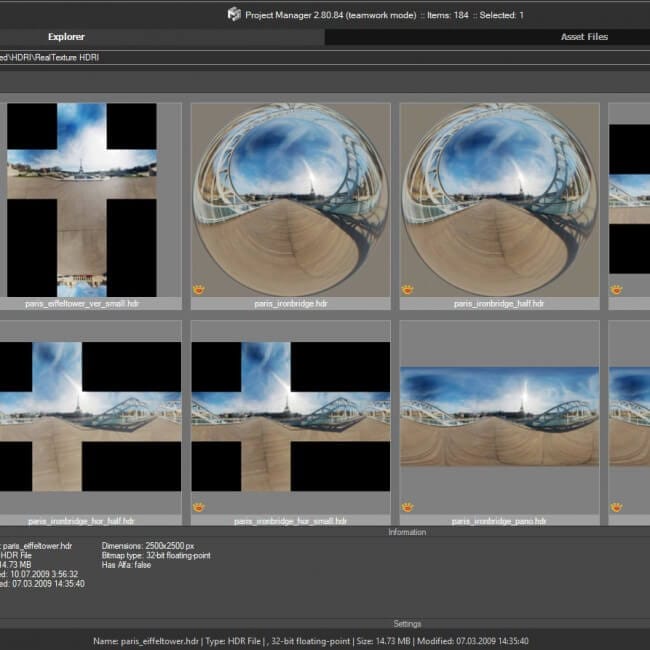The width and height of the screenshot is (650, 650).
Task: Click the '07.03.2009 14:35:40' date in Information panel
Action: (x=48, y=584)
